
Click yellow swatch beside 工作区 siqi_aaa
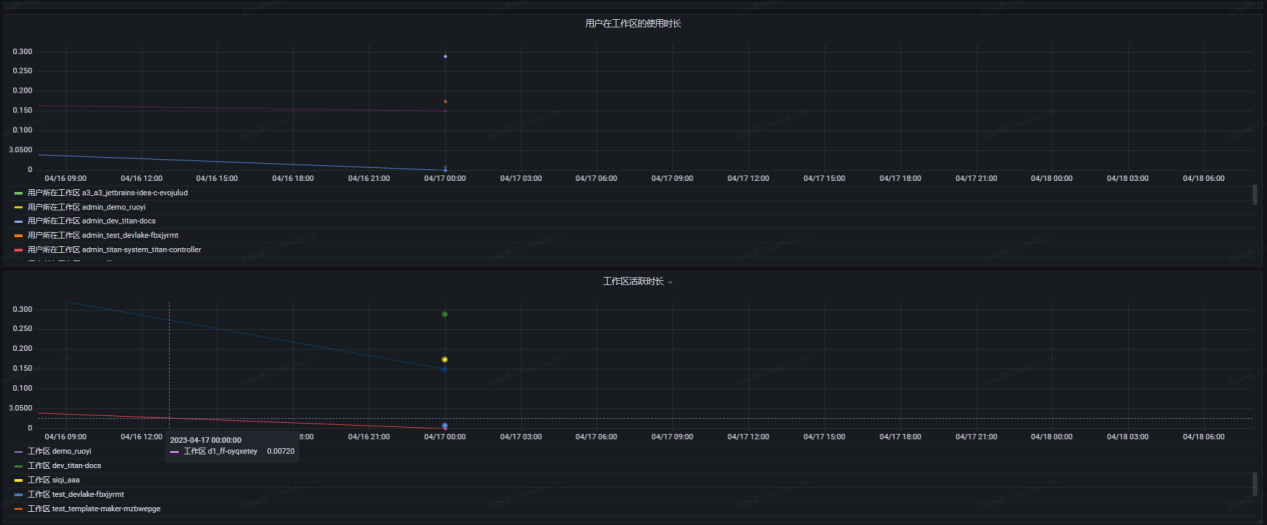click(x=18, y=480)
